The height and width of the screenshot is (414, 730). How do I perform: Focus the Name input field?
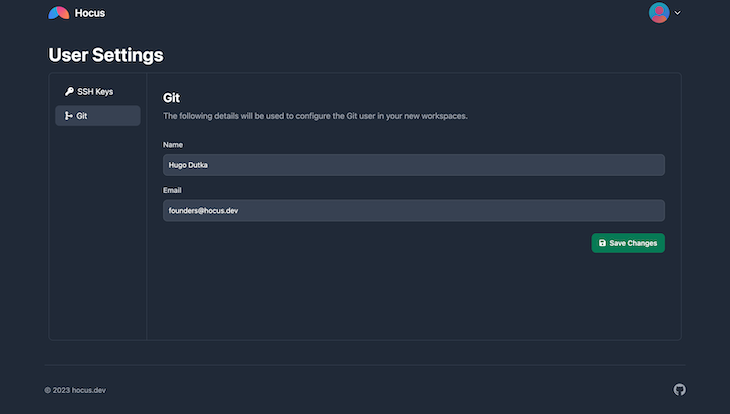pyautogui.click(x=413, y=165)
